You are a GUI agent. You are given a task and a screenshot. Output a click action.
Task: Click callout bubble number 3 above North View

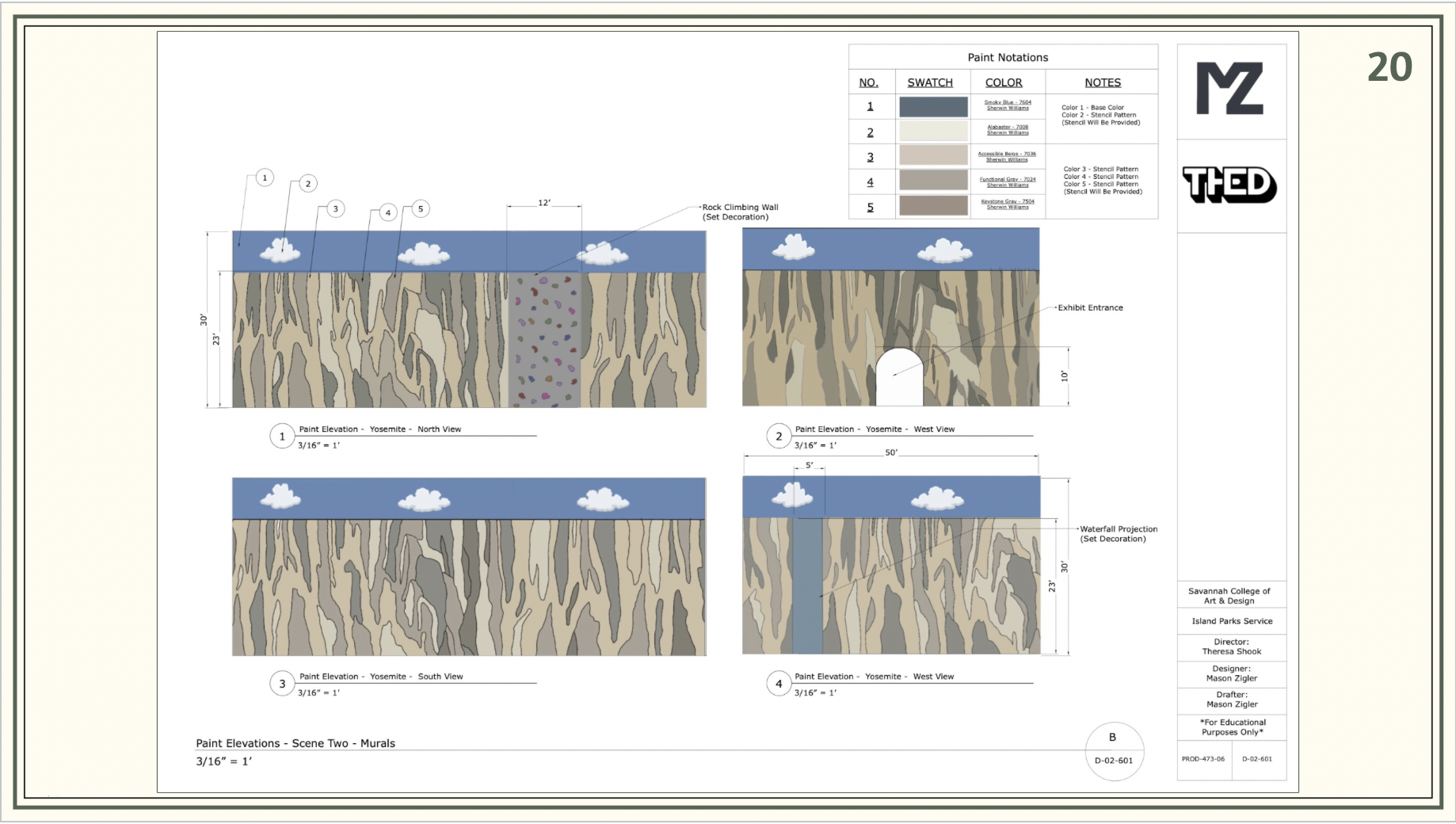point(336,209)
